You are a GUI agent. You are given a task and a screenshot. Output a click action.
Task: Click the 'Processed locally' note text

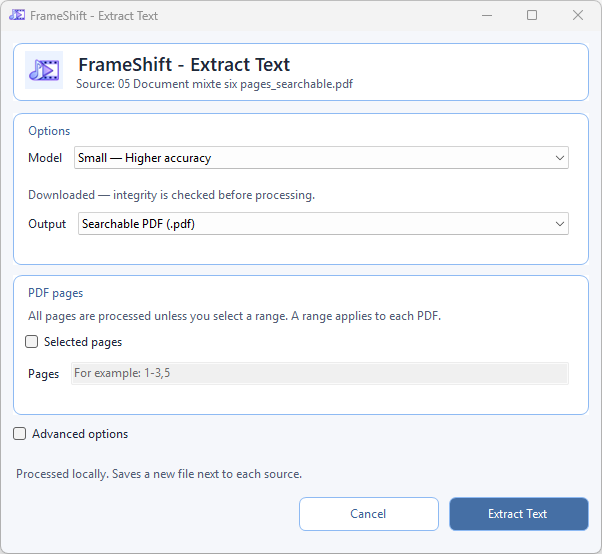[x=159, y=474]
